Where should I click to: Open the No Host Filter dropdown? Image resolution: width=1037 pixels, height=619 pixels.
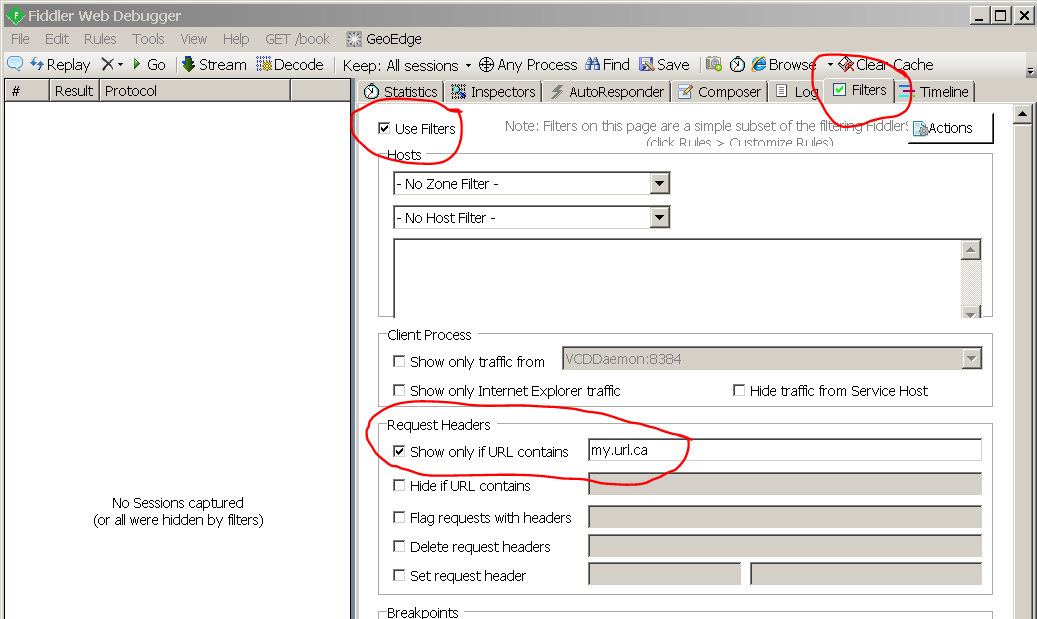pyautogui.click(x=659, y=217)
